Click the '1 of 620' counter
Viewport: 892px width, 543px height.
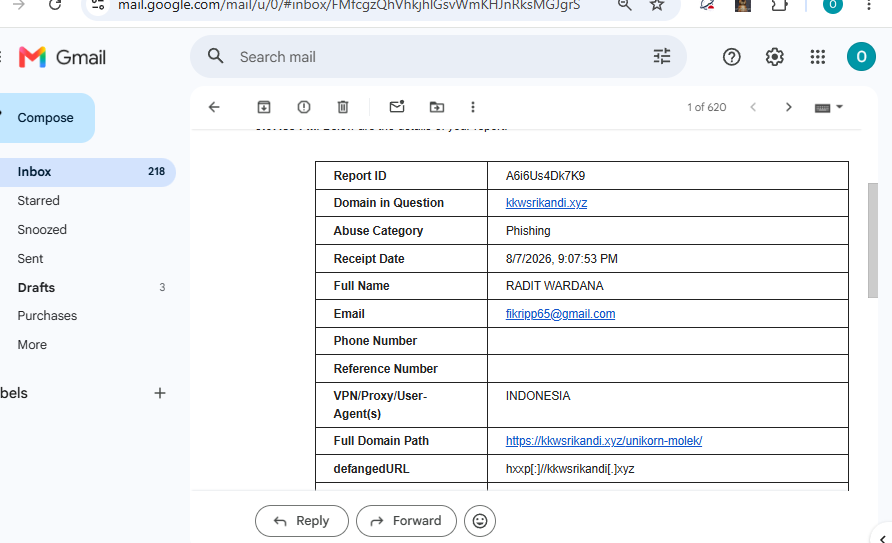coord(707,107)
